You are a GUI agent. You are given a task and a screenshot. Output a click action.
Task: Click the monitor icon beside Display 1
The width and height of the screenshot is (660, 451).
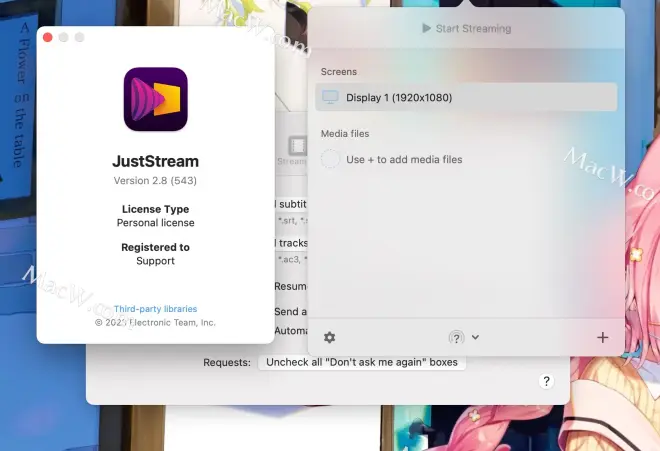click(331, 97)
